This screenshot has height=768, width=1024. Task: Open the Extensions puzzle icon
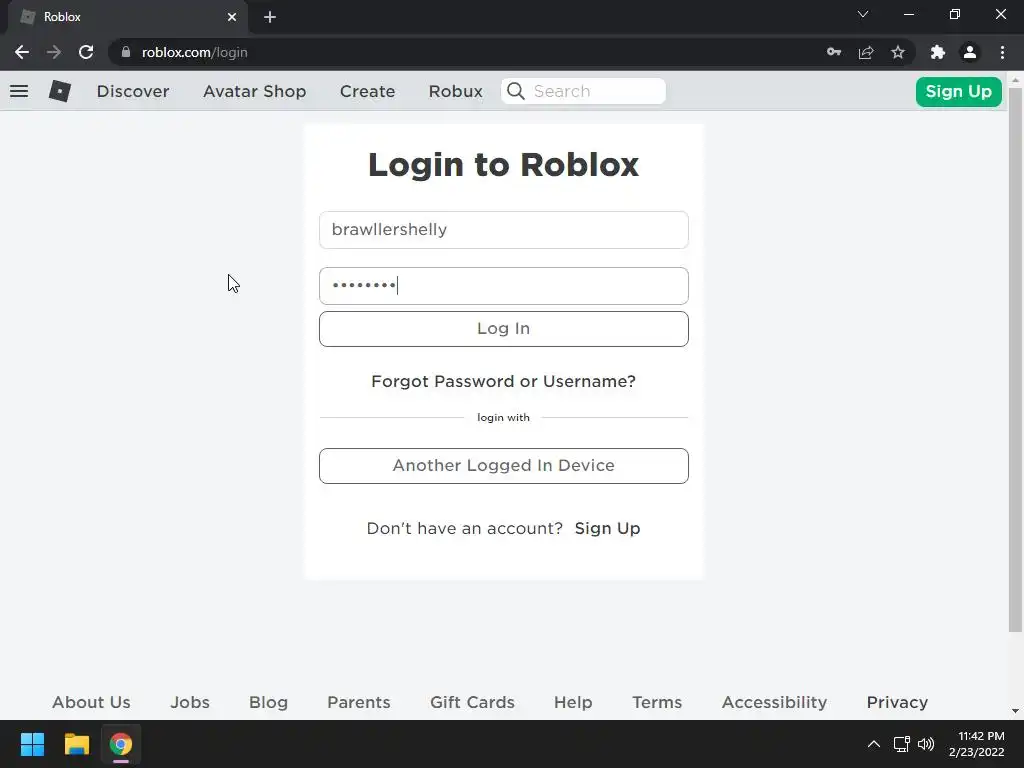[x=938, y=52]
